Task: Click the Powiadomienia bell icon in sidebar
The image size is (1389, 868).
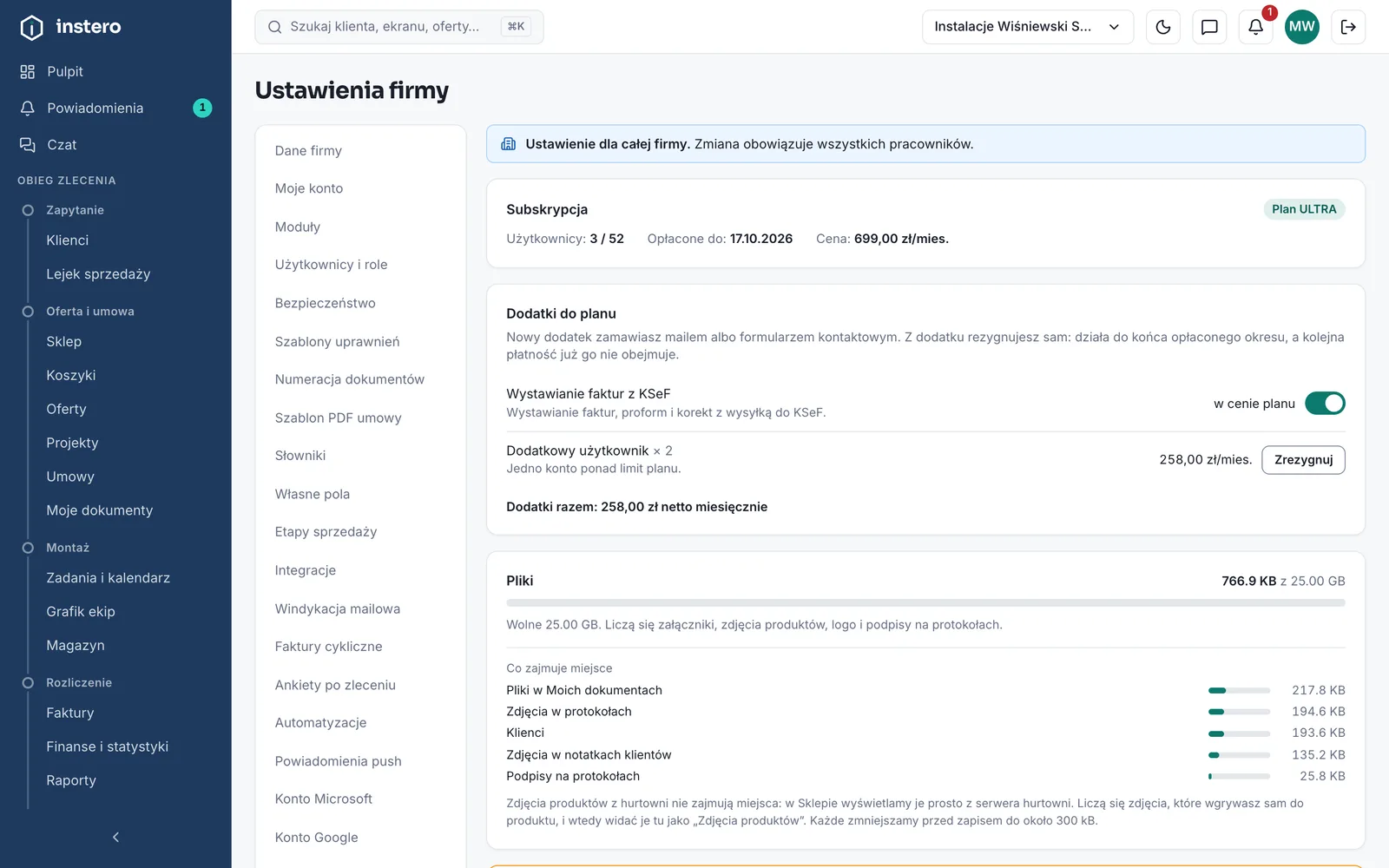Action: coord(28,108)
